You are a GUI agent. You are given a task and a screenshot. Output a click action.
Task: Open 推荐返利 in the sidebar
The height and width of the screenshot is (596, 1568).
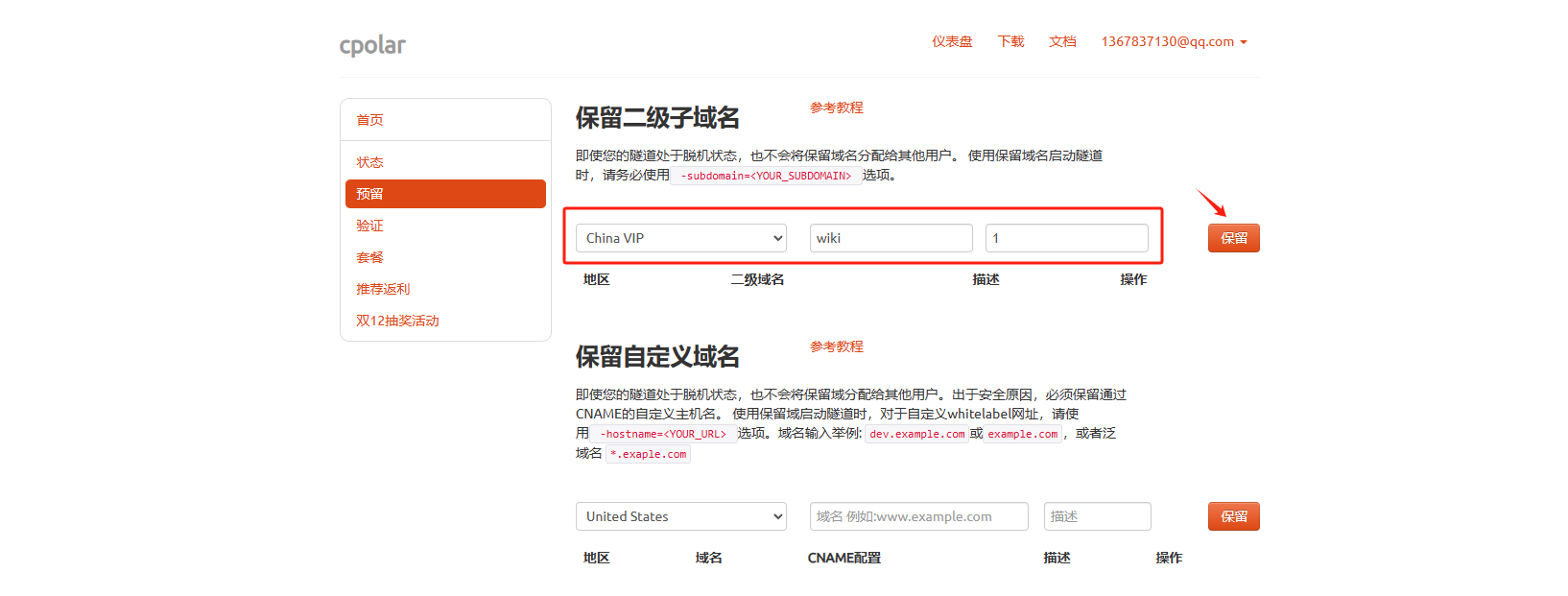(x=383, y=289)
